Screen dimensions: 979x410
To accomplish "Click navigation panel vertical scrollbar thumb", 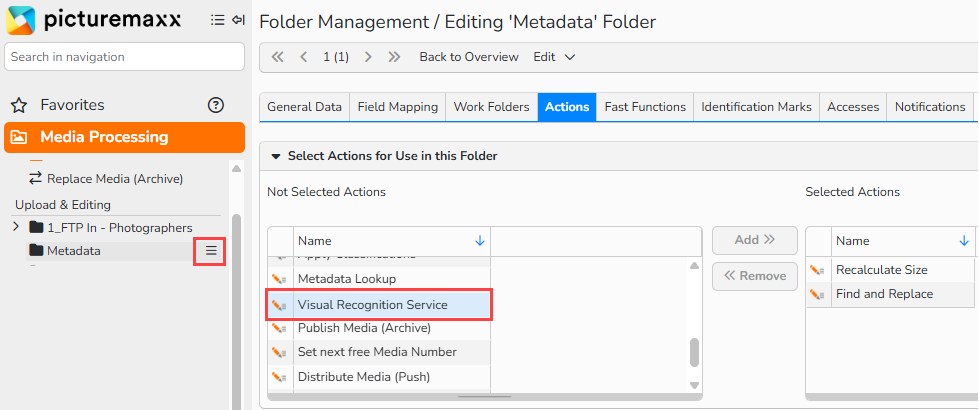I will click(236, 312).
